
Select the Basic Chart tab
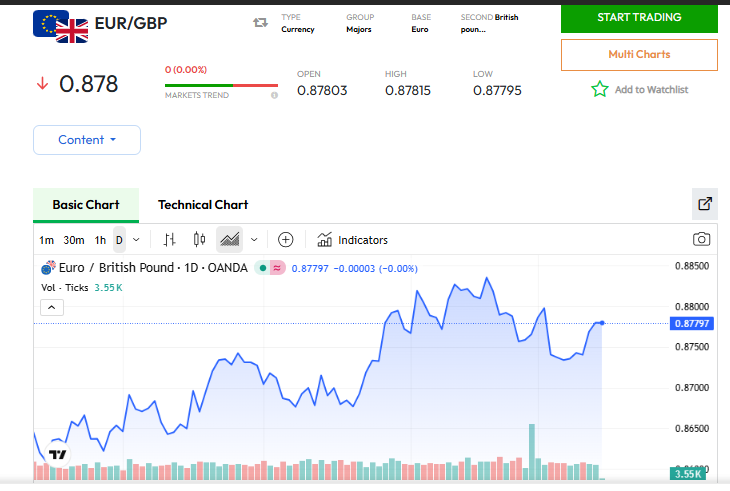[86, 205]
